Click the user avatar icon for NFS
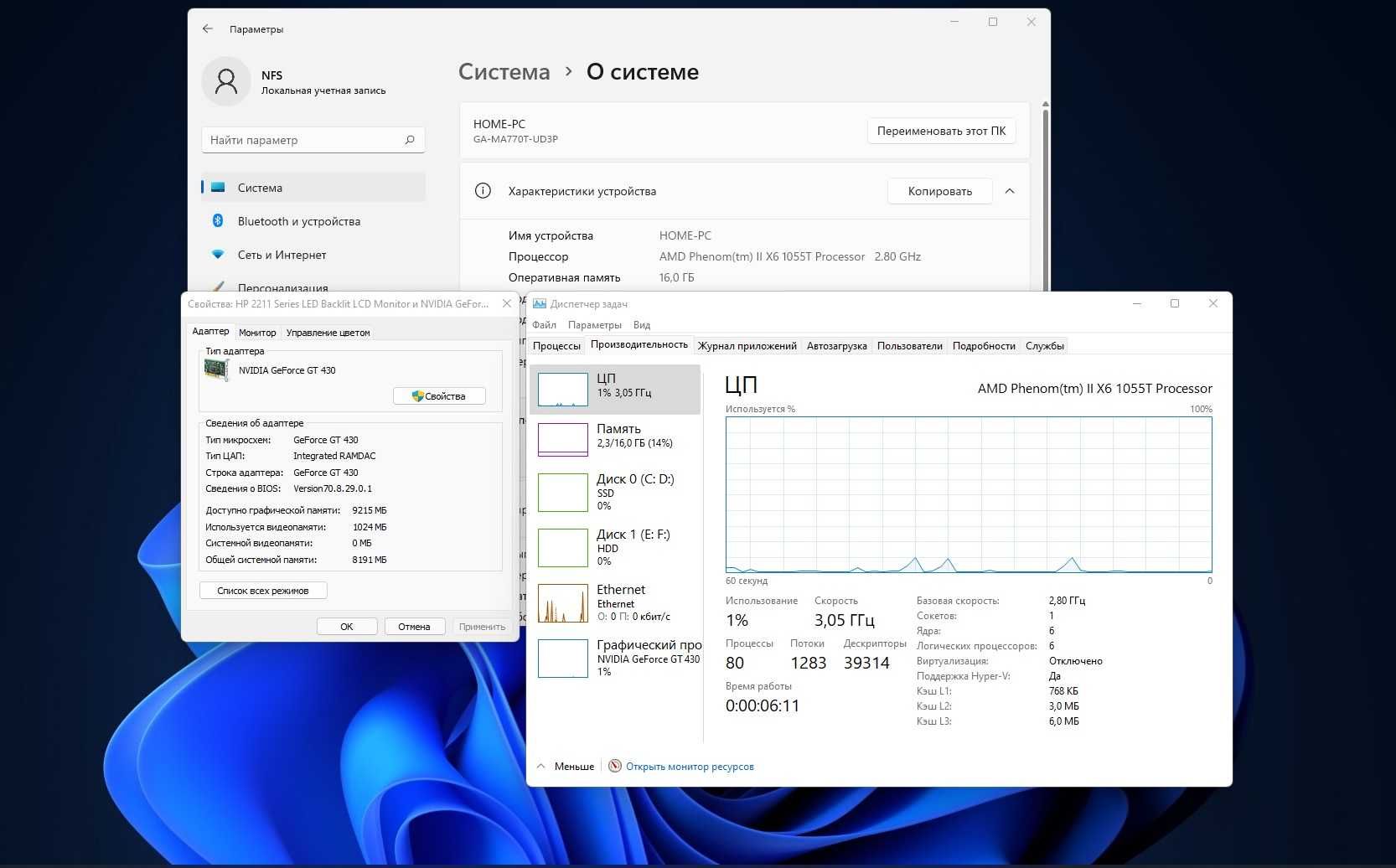This screenshot has width=1396, height=868. click(x=226, y=81)
